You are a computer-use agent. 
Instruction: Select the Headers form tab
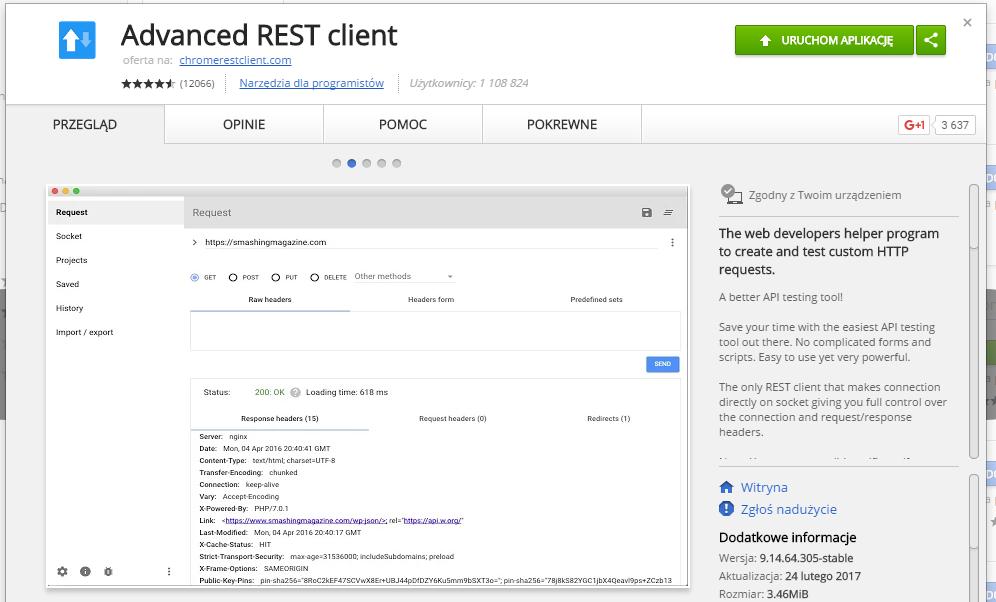(431, 300)
